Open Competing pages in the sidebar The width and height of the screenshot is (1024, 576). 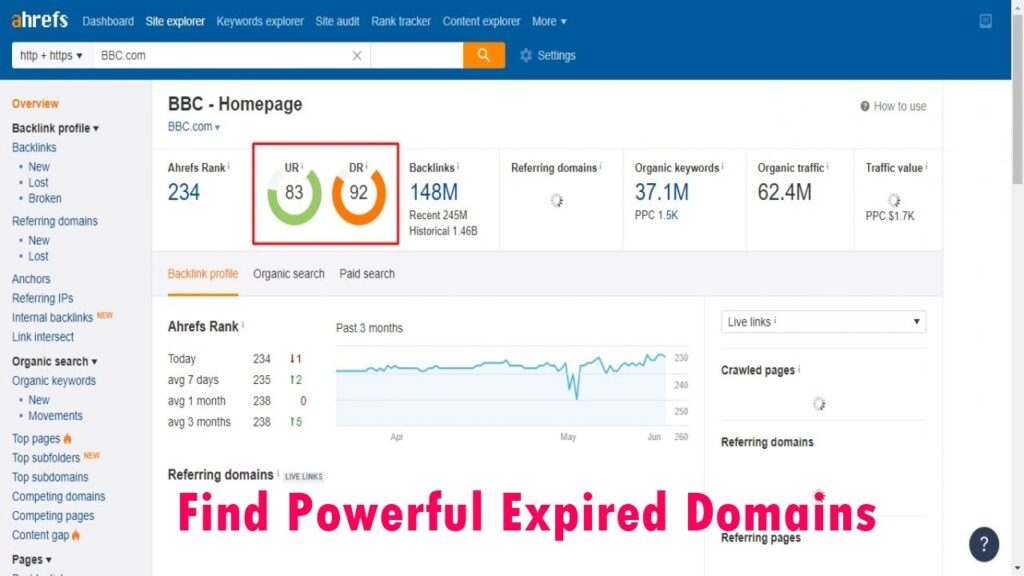click(x=53, y=516)
